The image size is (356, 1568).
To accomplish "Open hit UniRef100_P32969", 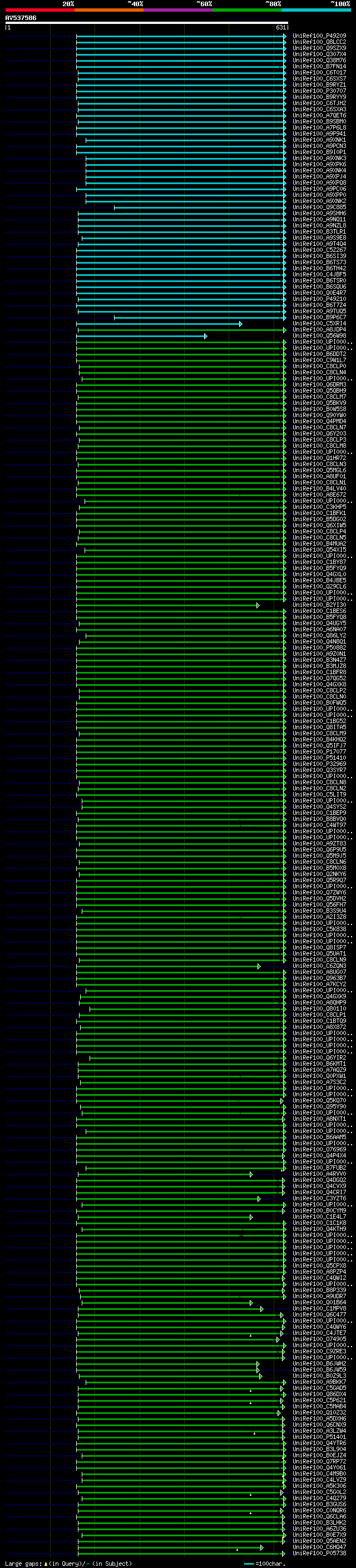I will [319, 763].
